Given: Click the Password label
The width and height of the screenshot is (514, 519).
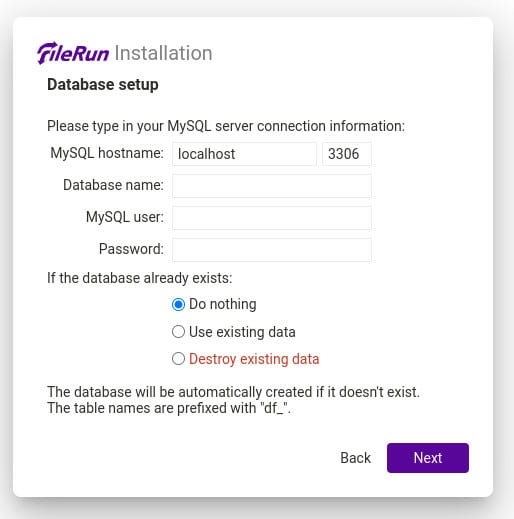Looking at the screenshot, I should pos(131,249).
